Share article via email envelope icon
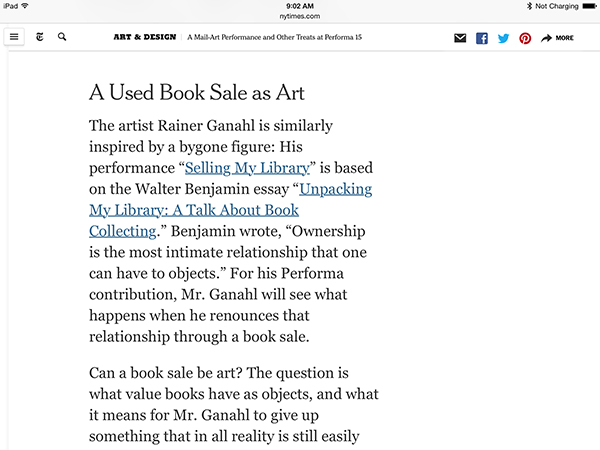 460,38
